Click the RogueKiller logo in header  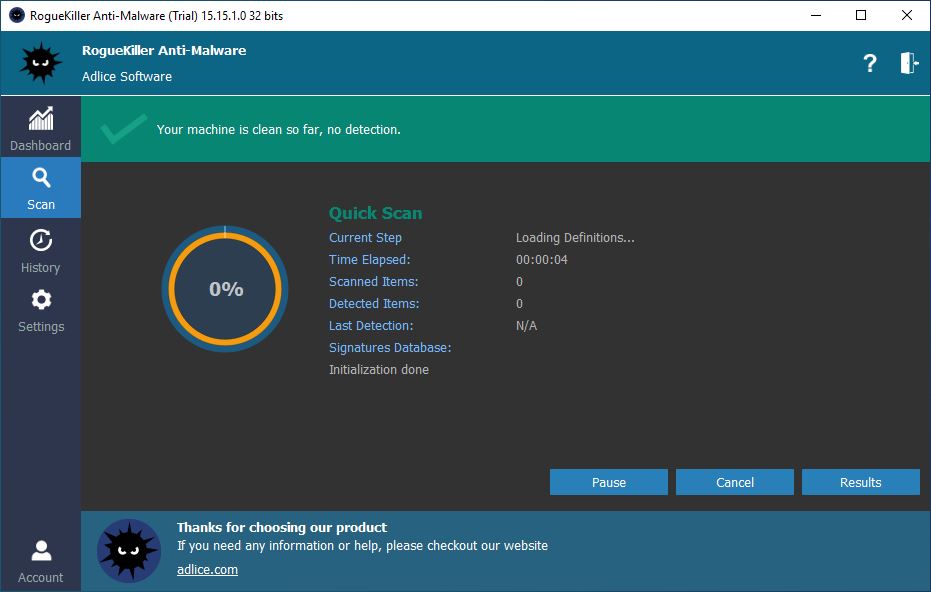click(x=40, y=62)
